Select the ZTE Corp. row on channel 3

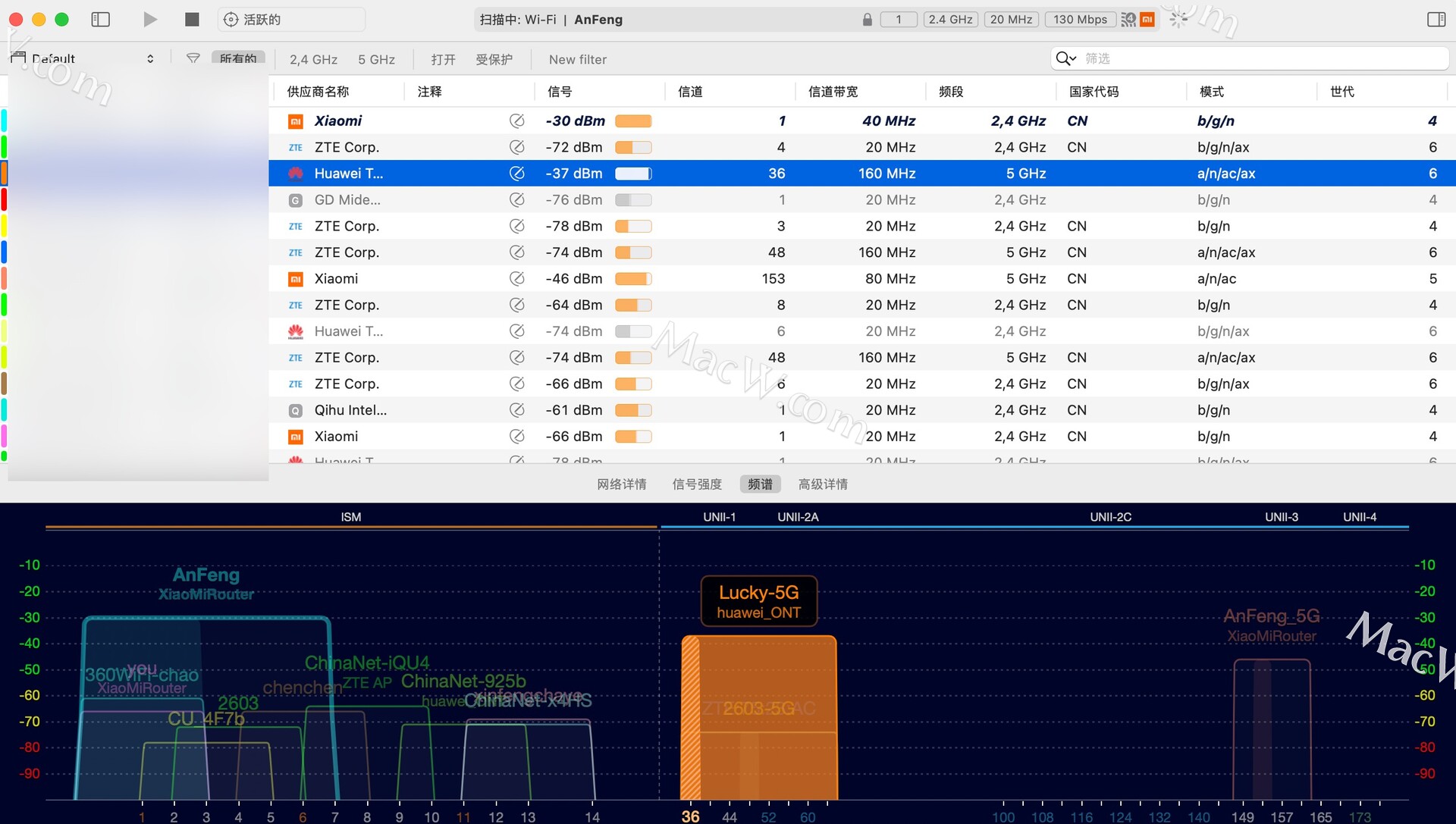[862, 226]
